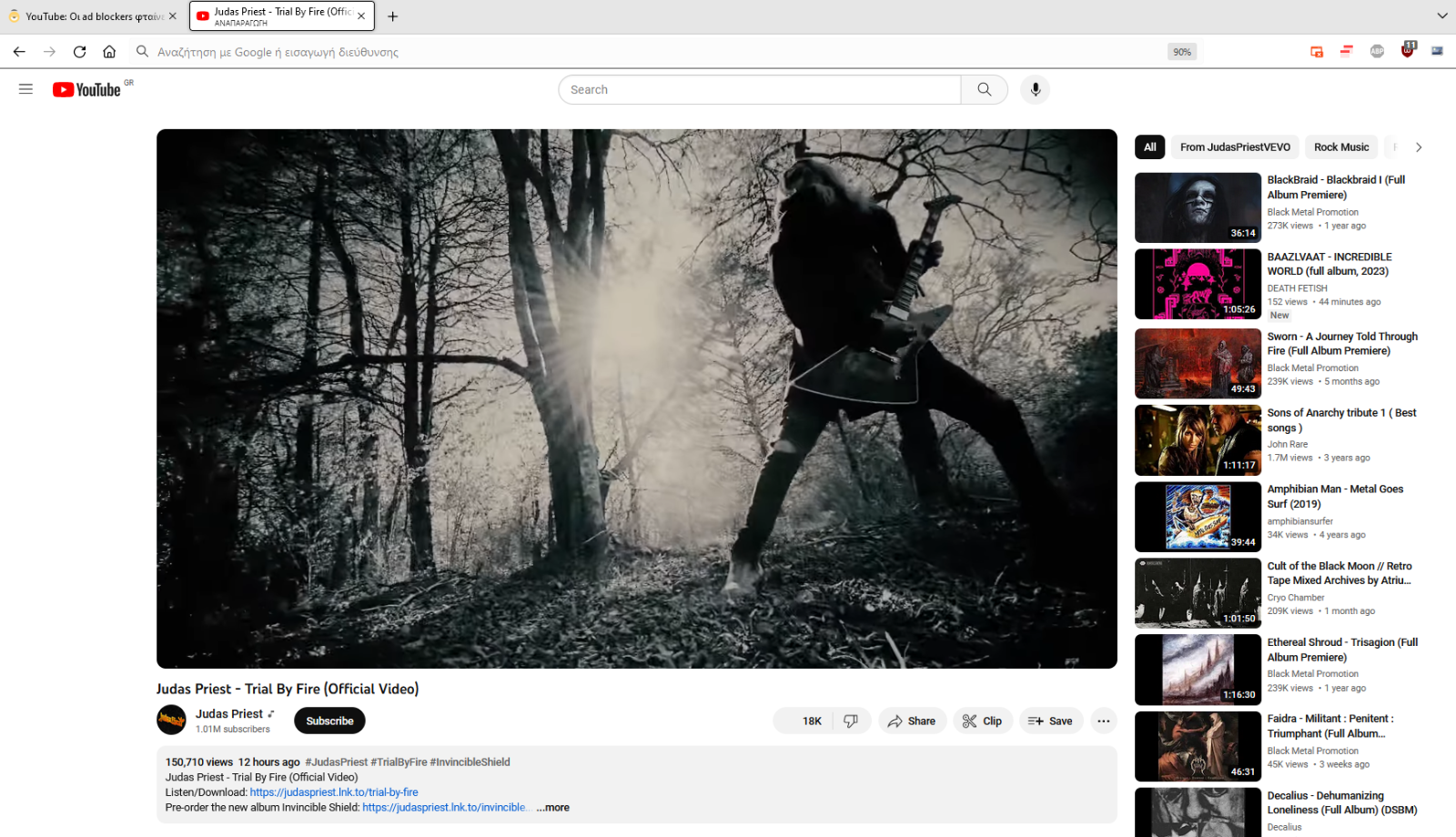Open the Ethereal Shroud 1:16:30 thumbnail
The width and height of the screenshot is (1456, 837).
1198,670
